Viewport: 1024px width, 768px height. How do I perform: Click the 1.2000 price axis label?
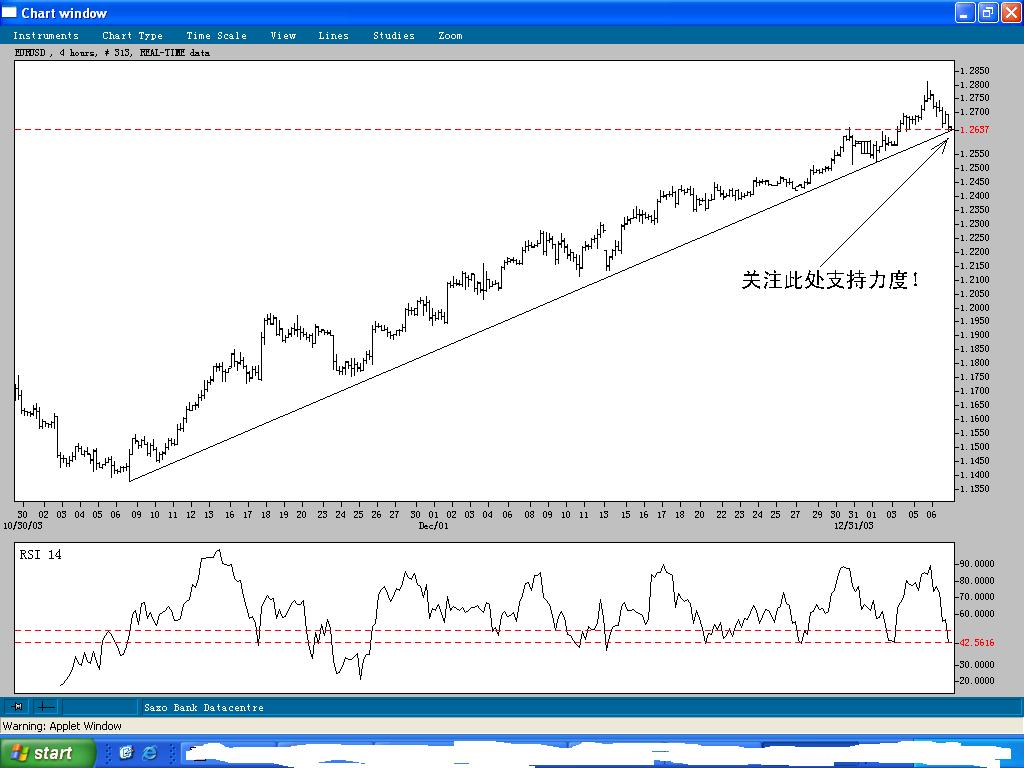click(975, 308)
